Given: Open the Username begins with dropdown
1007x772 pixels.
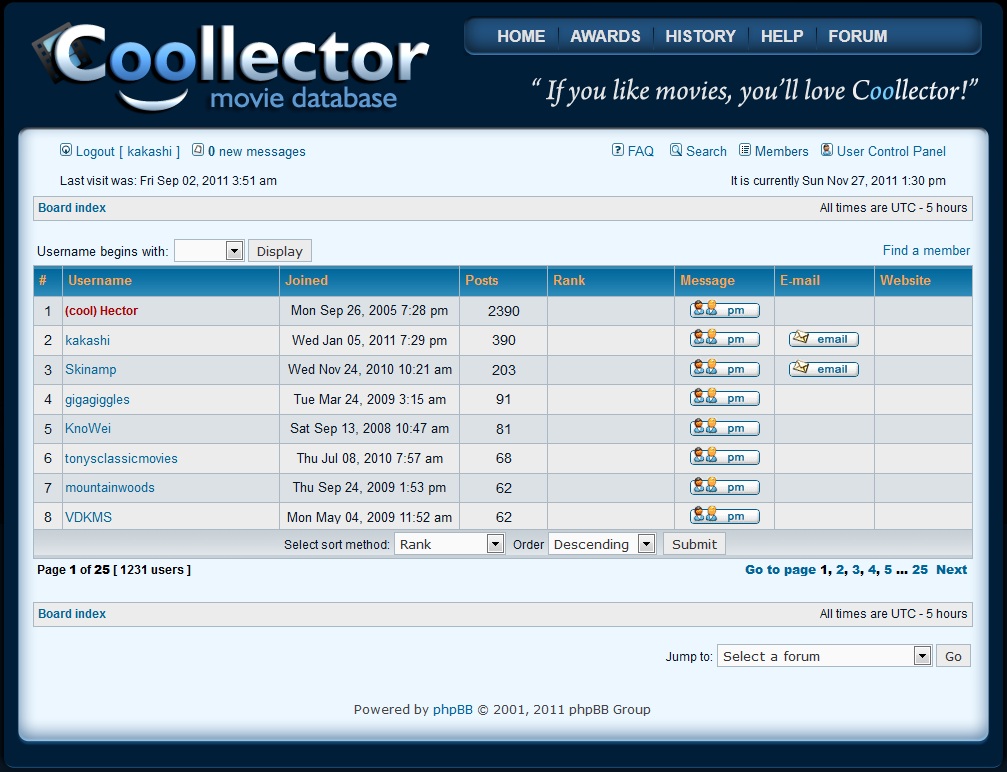Looking at the screenshot, I should tap(209, 251).
